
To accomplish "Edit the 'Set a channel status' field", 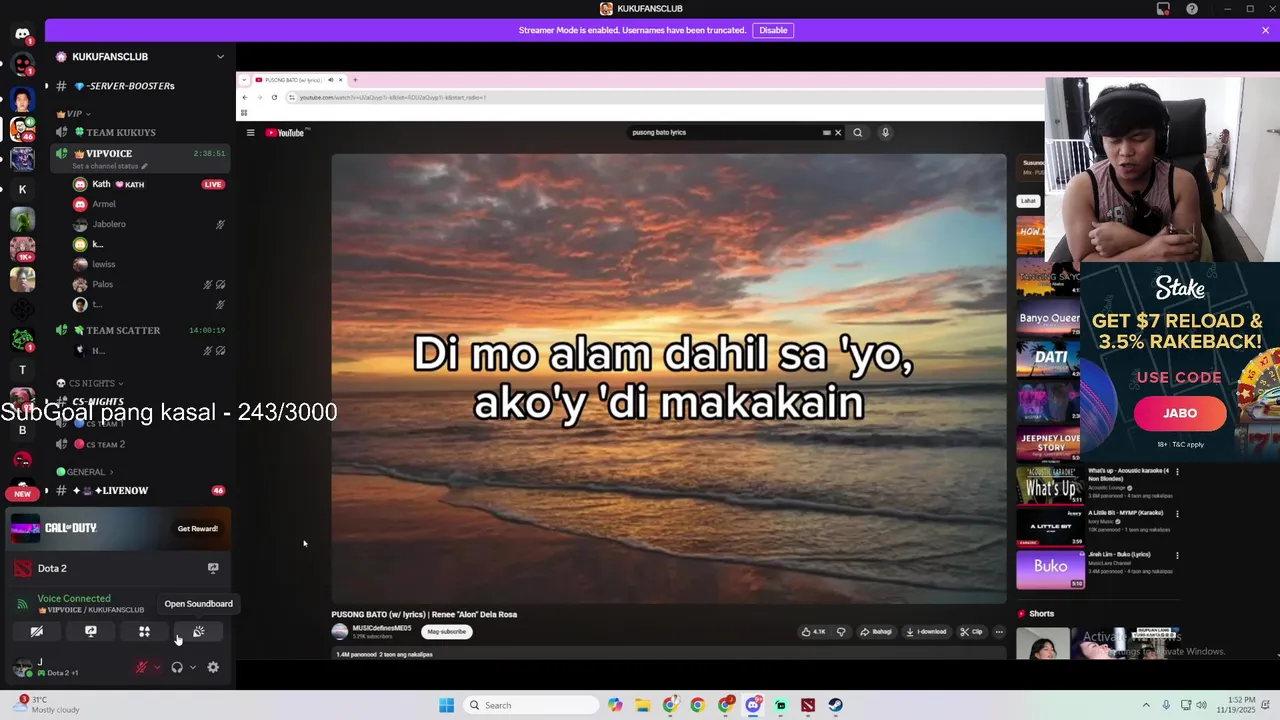I will [110, 166].
